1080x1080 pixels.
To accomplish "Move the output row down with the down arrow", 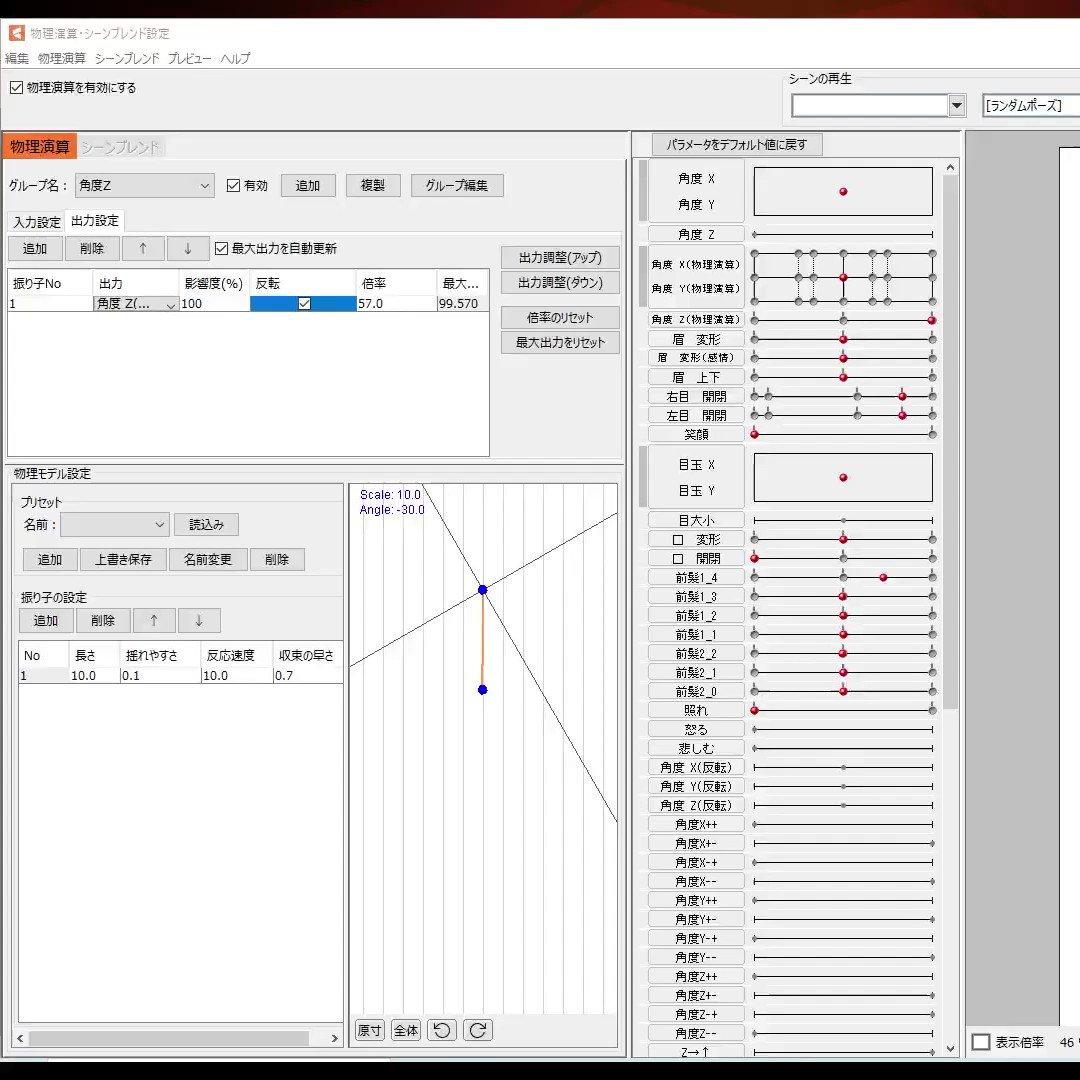I will pos(188,249).
